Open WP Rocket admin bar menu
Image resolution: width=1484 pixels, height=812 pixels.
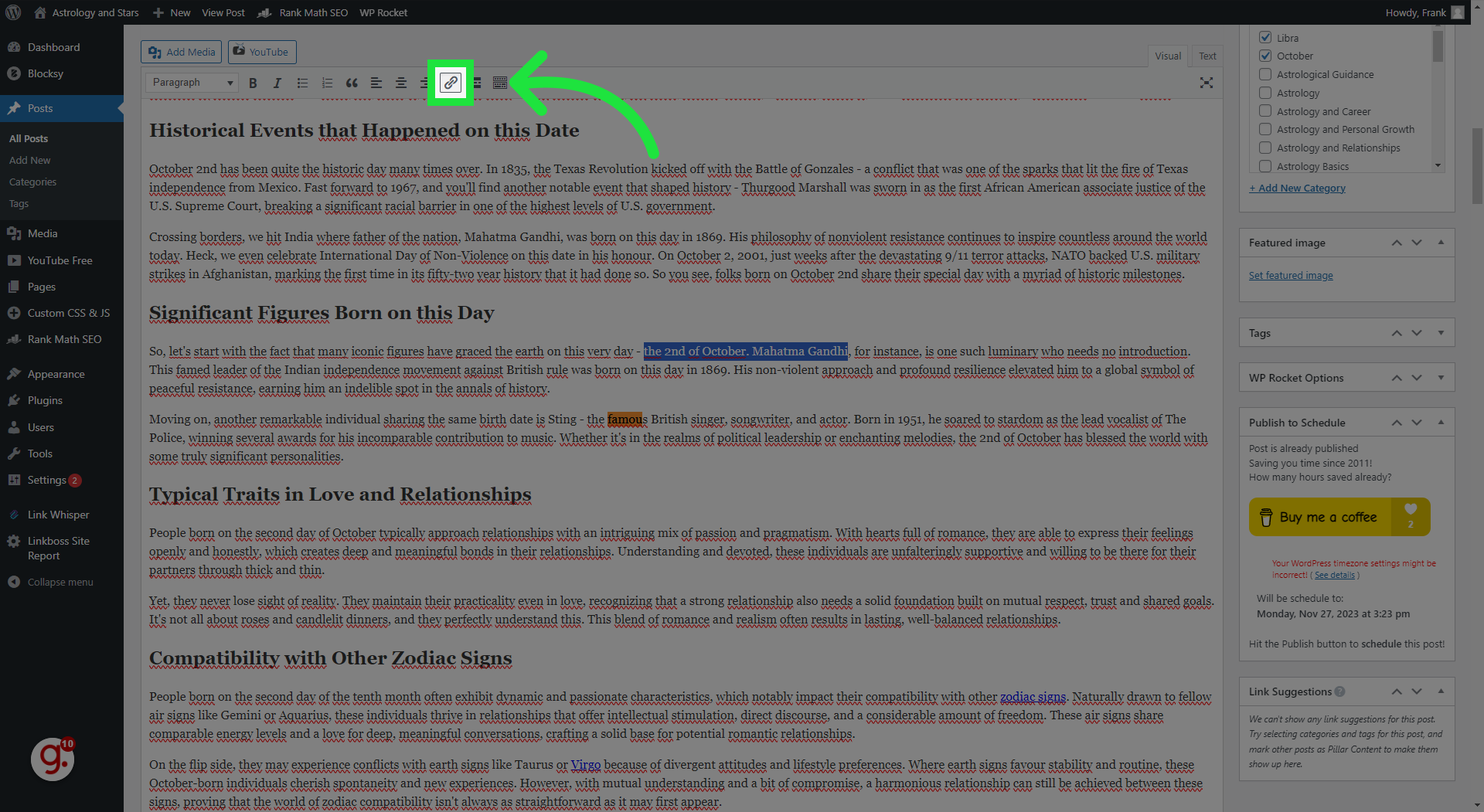[x=383, y=12]
